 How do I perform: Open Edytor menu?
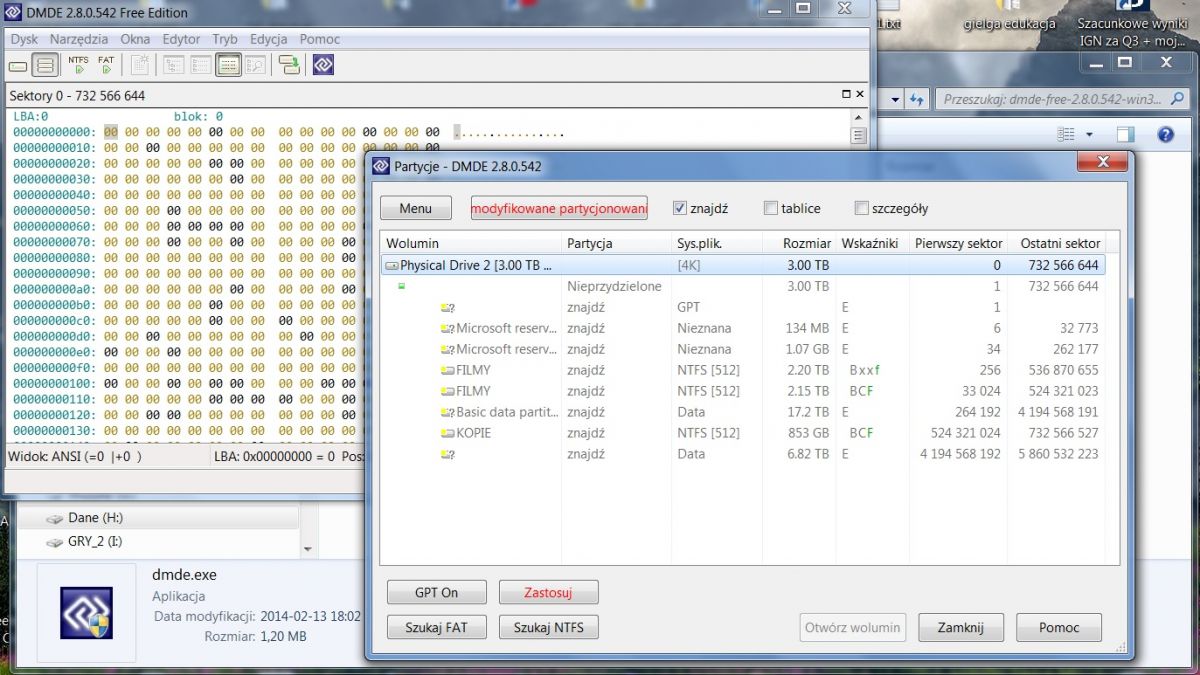(x=181, y=39)
